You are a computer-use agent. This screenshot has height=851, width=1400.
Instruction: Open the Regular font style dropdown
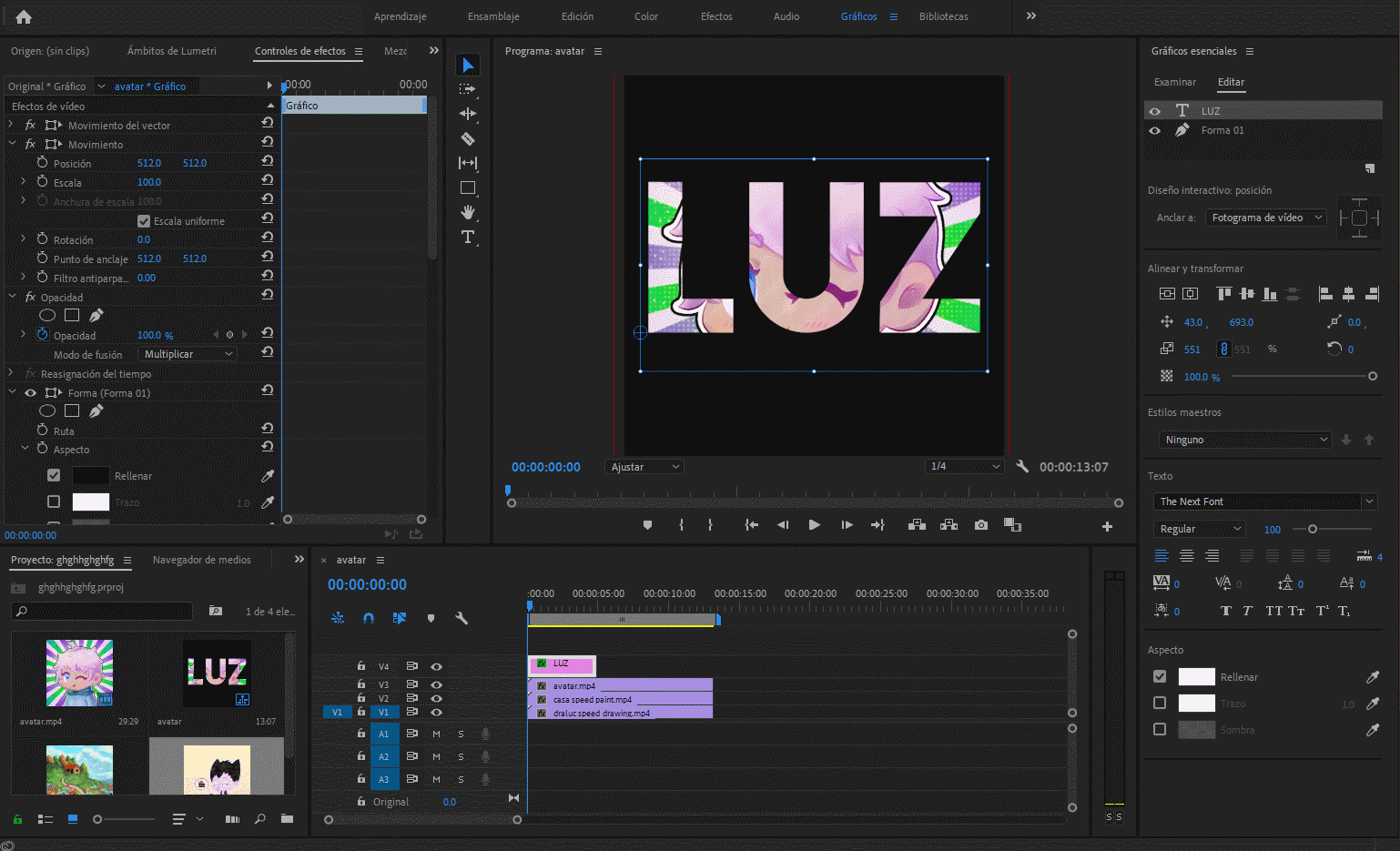click(x=1199, y=529)
